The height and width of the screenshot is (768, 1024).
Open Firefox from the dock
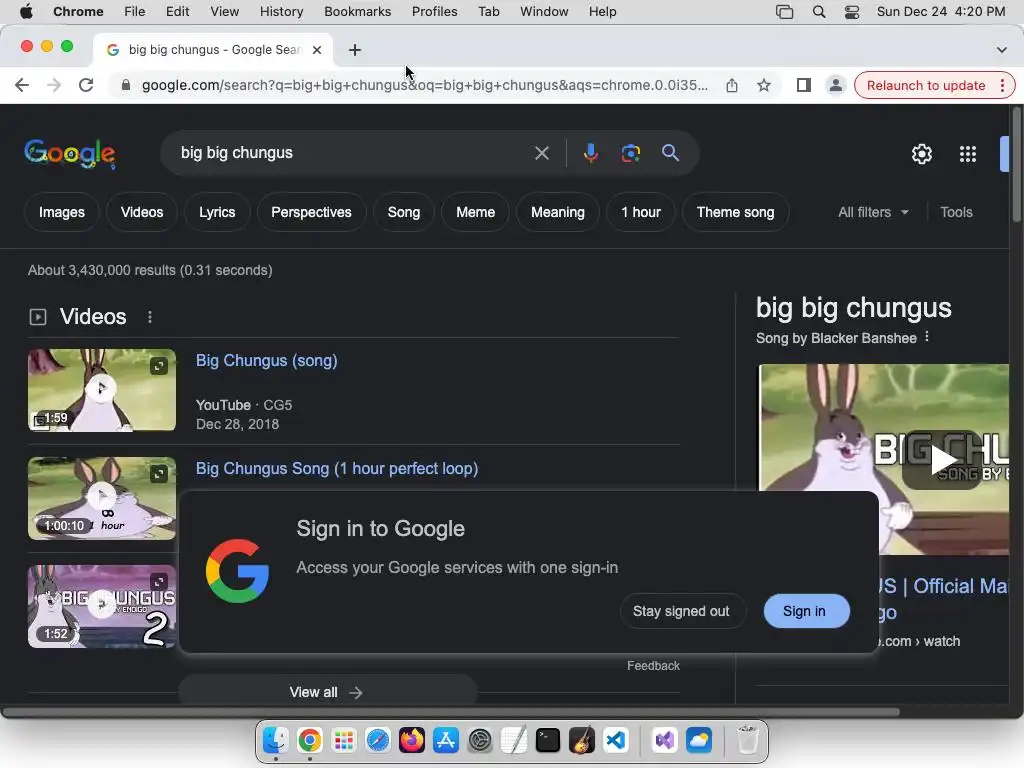[x=411, y=741]
